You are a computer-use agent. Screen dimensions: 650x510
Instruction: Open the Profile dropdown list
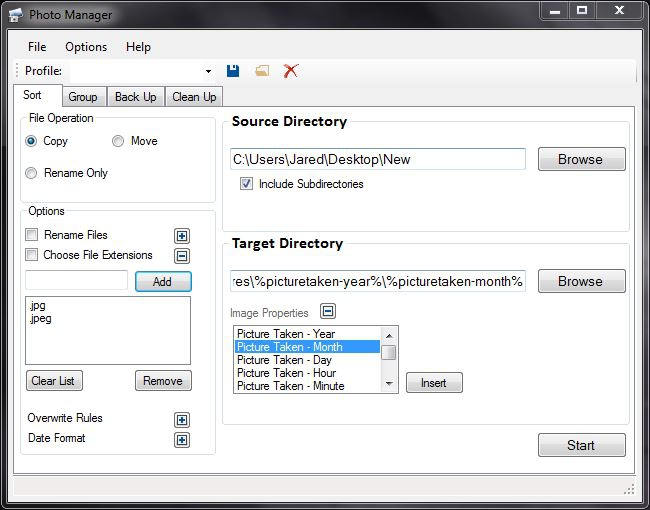208,71
